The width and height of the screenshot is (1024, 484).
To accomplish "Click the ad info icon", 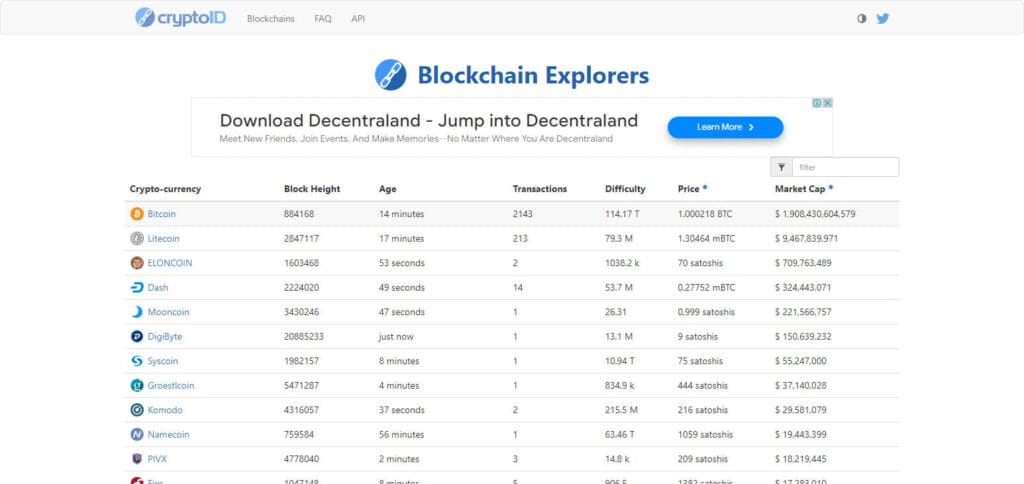I will 816,103.
